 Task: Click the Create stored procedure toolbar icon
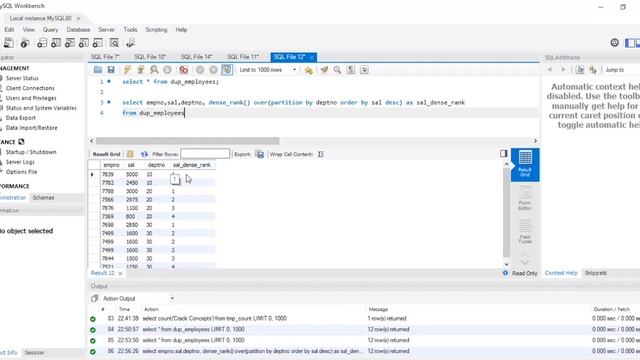pyautogui.click(x=84, y=43)
